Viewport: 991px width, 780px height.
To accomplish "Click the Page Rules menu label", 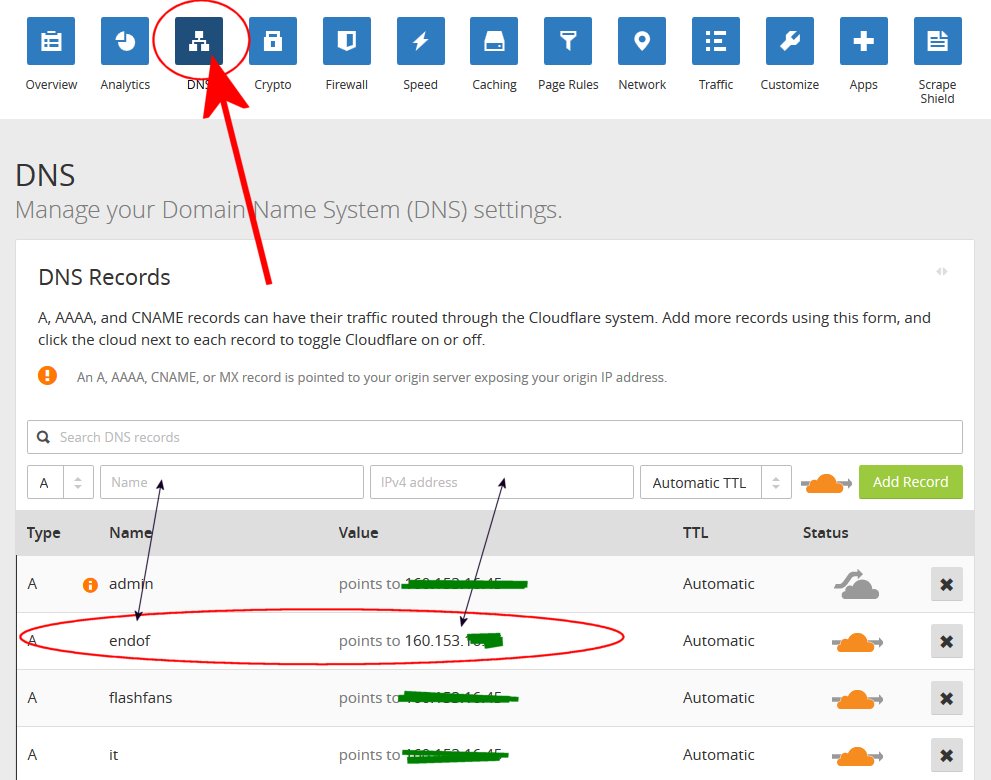I will 568,85.
